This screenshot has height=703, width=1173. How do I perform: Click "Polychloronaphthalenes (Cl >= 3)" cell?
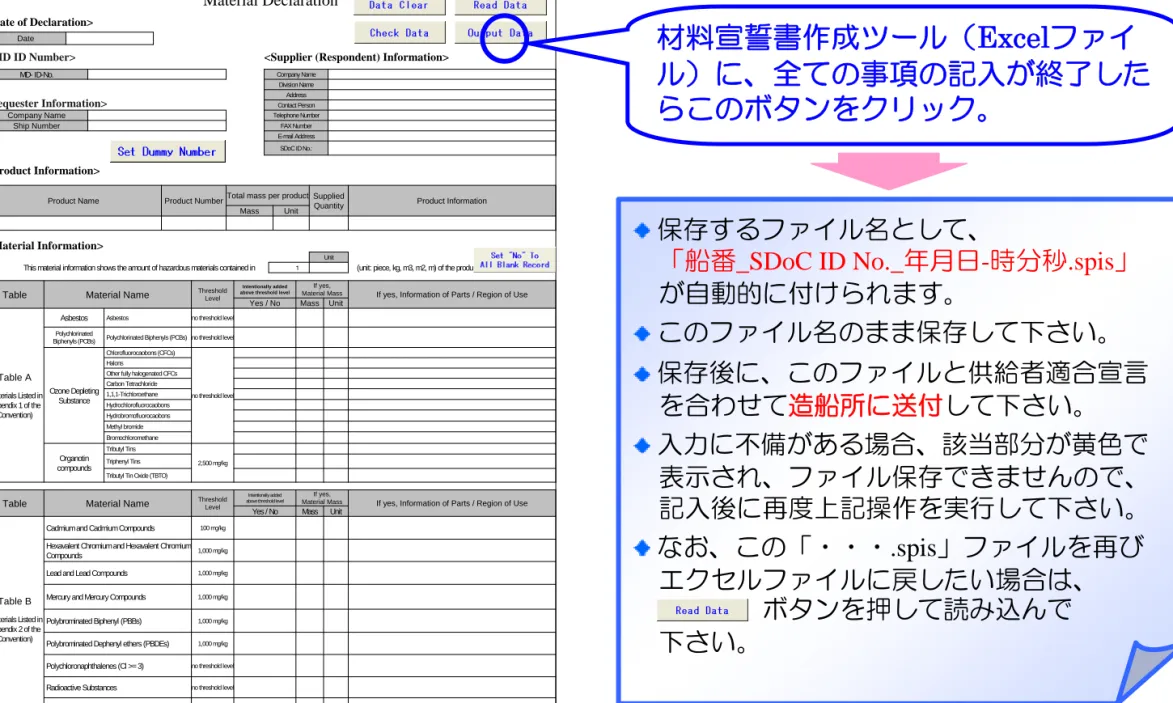[x=117, y=666]
